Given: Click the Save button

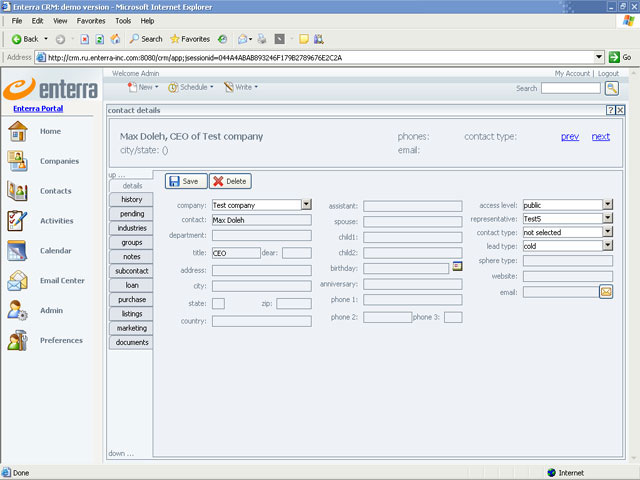Looking at the screenshot, I should pos(186,181).
